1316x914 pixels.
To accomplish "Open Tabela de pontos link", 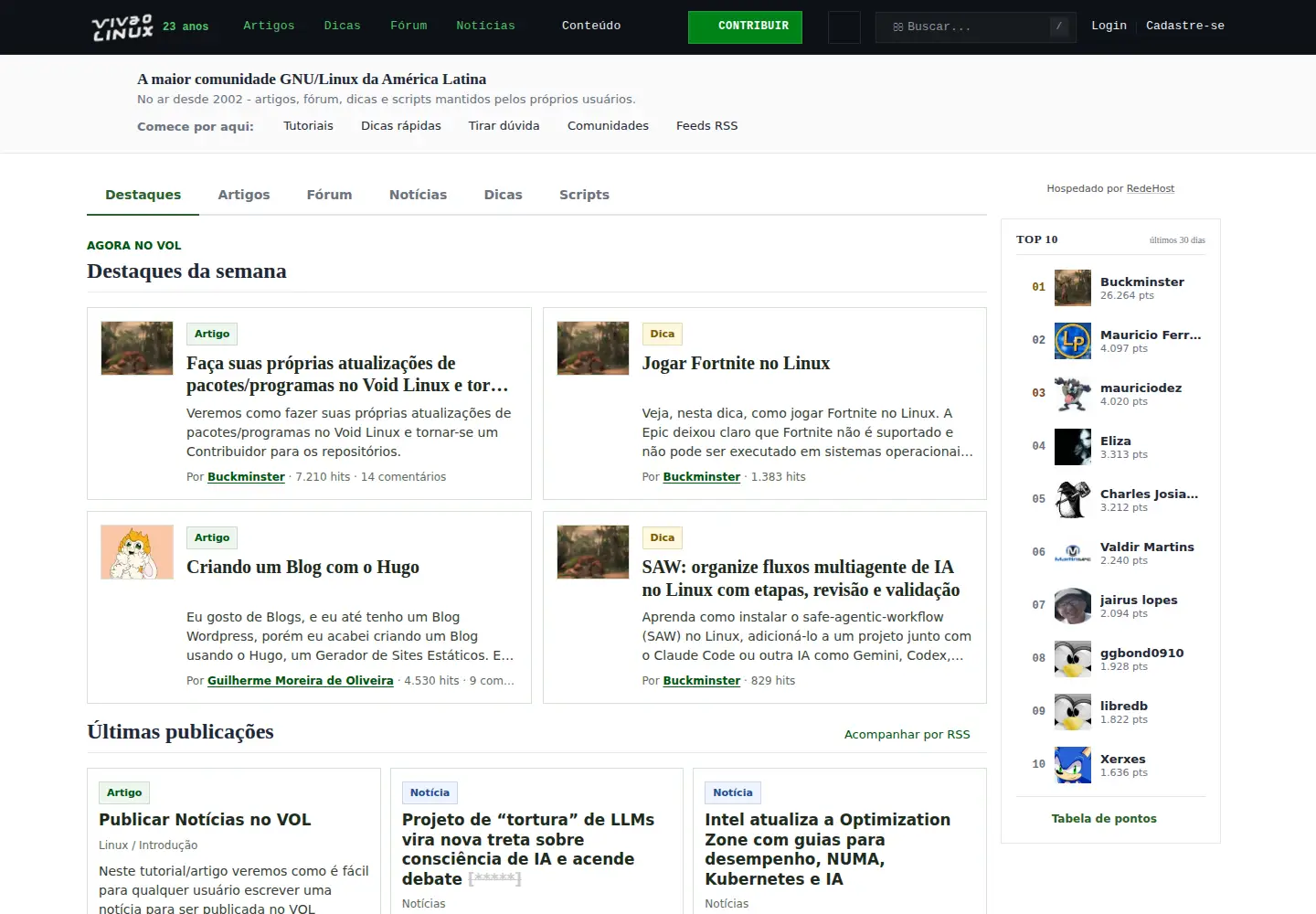I will click(x=1104, y=819).
